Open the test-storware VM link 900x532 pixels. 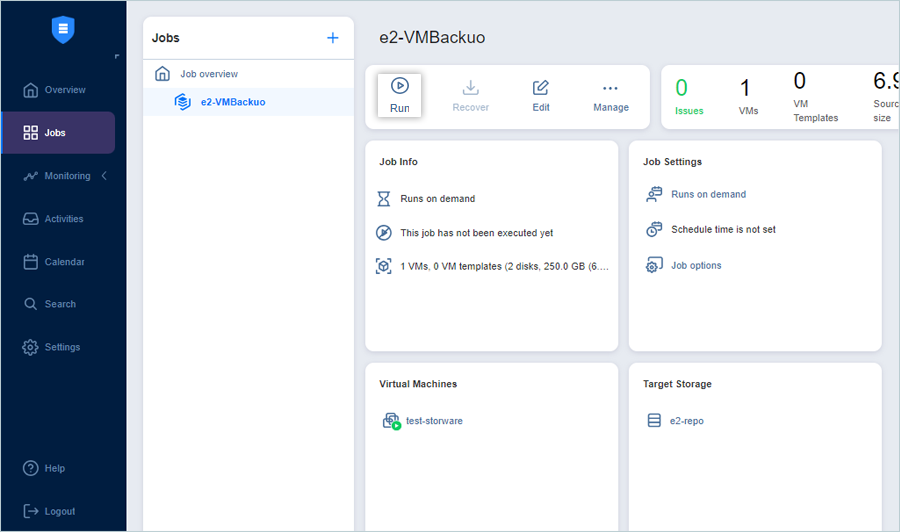(x=434, y=421)
